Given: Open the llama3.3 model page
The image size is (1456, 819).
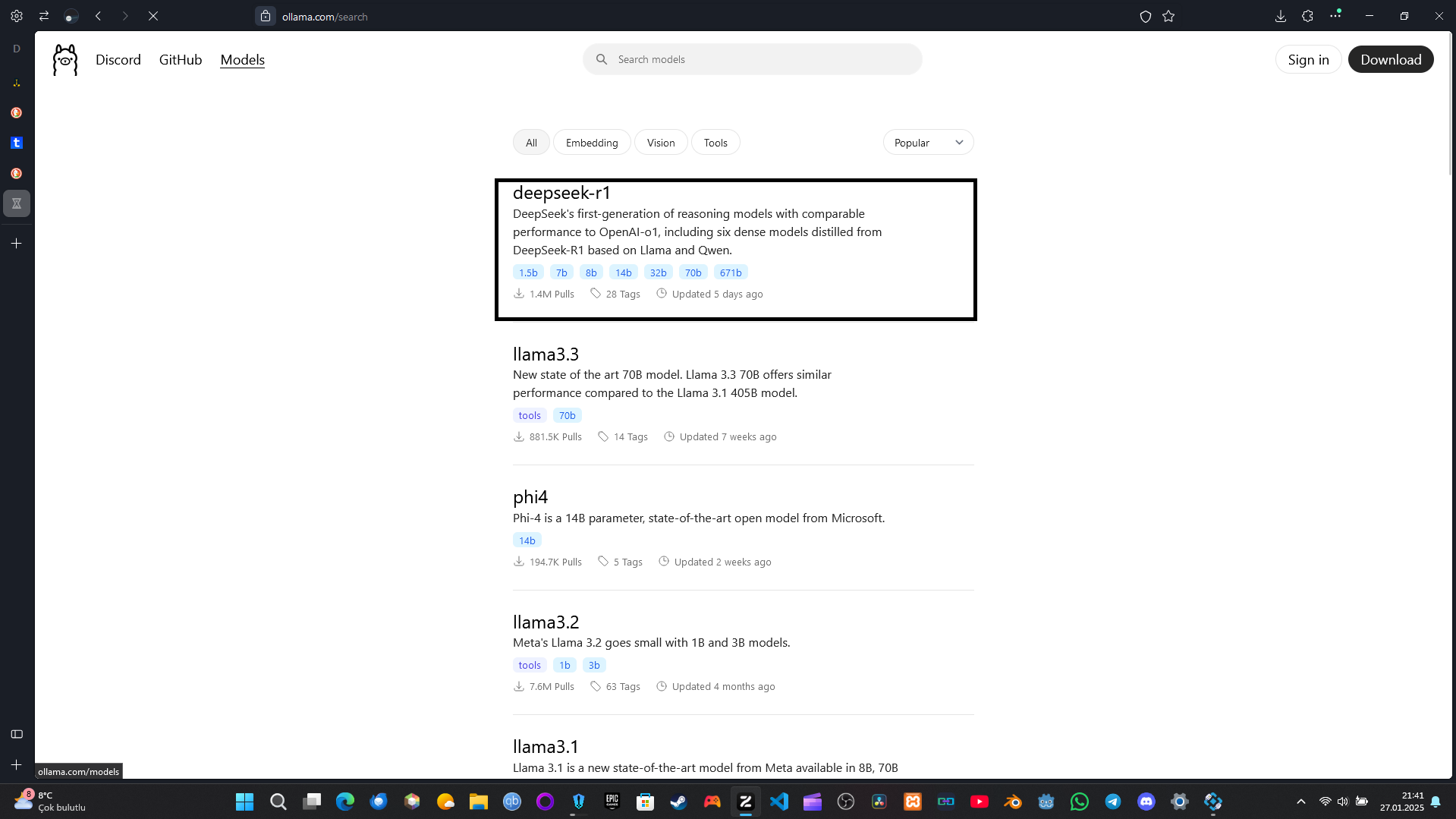Looking at the screenshot, I should pyautogui.click(x=546, y=354).
